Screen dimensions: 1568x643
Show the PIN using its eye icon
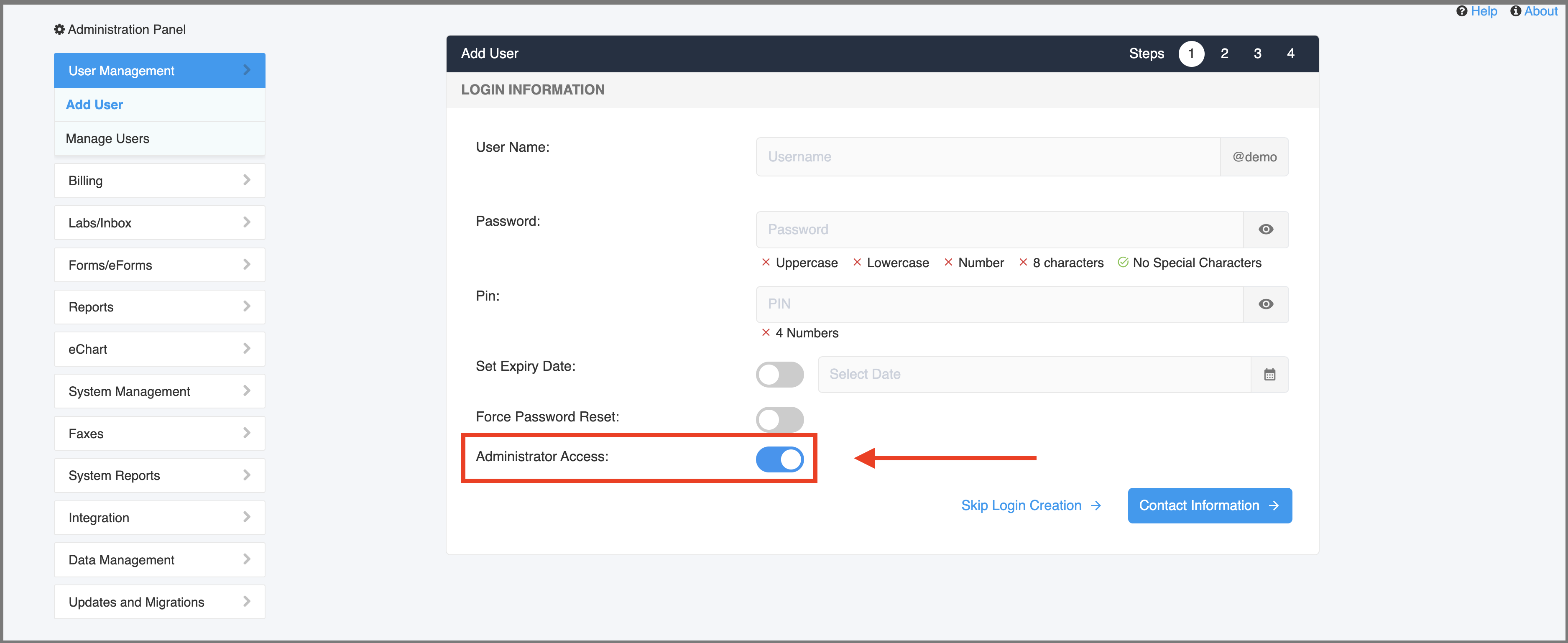pyautogui.click(x=1266, y=304)
